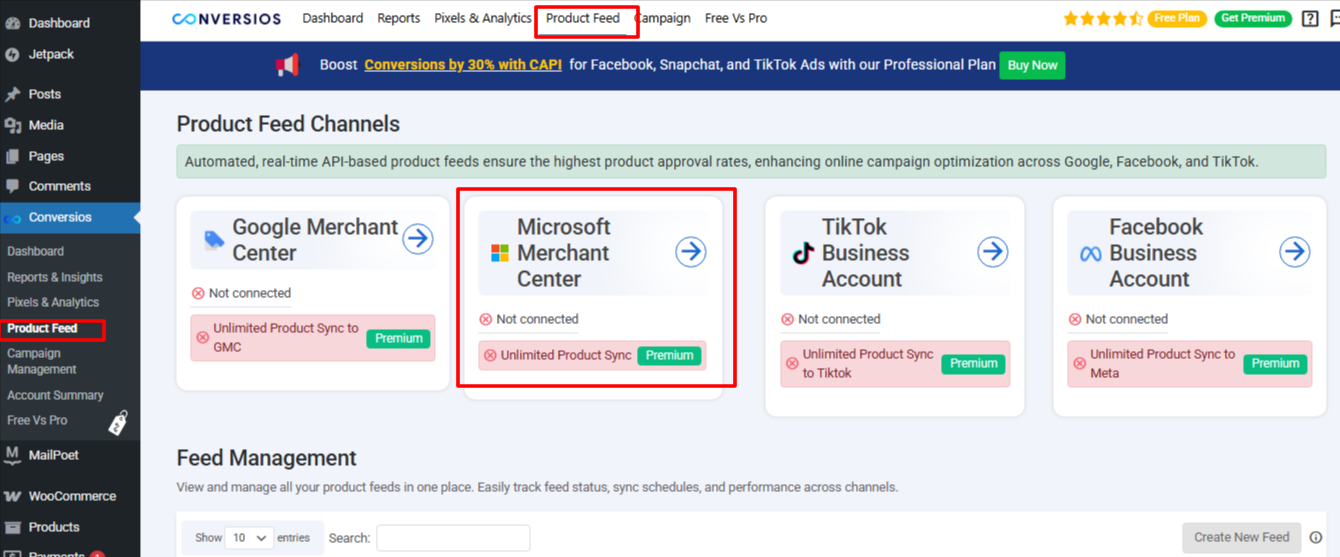Click the Buy Now button

1032,65
